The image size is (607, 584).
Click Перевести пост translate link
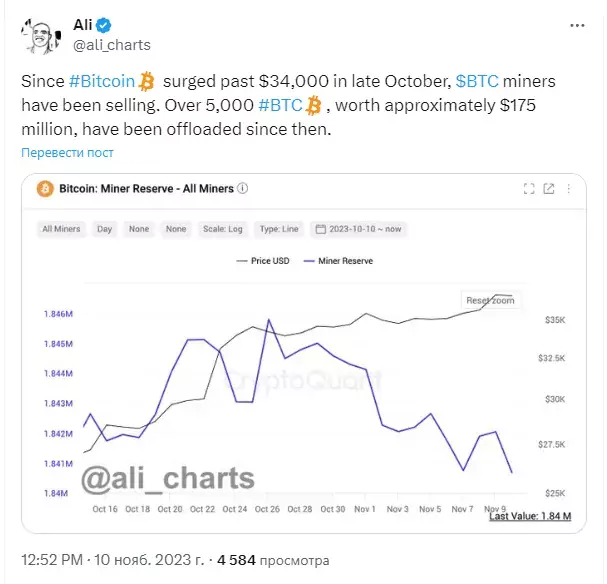click(67, 152)
